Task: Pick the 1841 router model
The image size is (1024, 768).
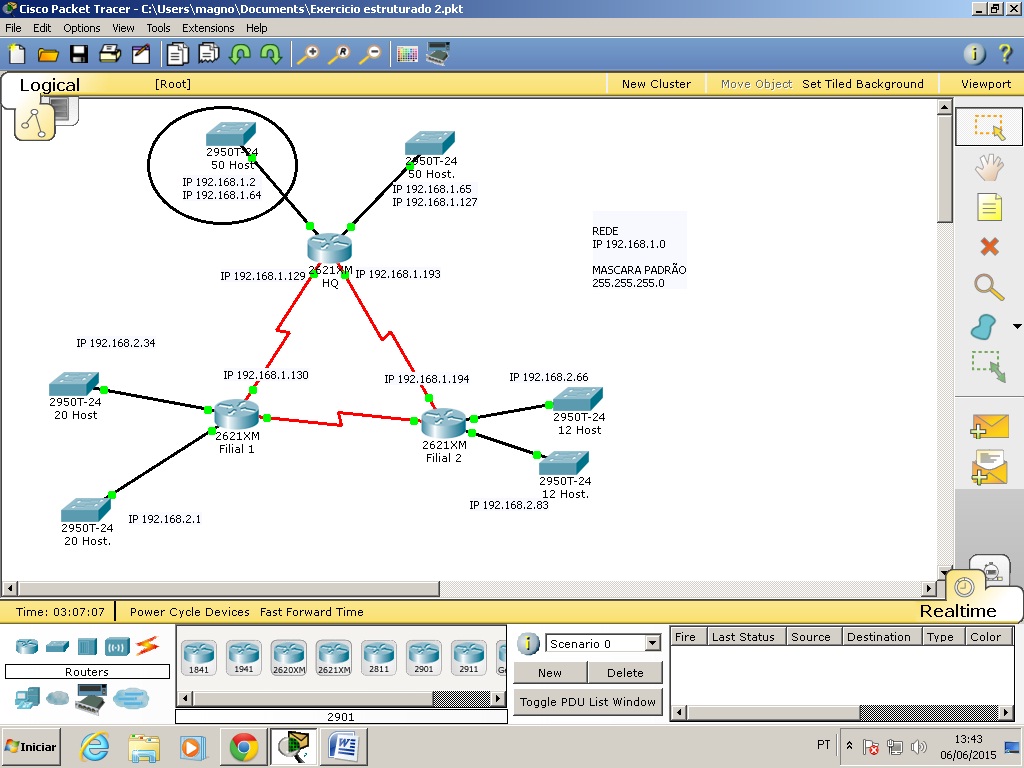Action: click(x=199, y=657)
